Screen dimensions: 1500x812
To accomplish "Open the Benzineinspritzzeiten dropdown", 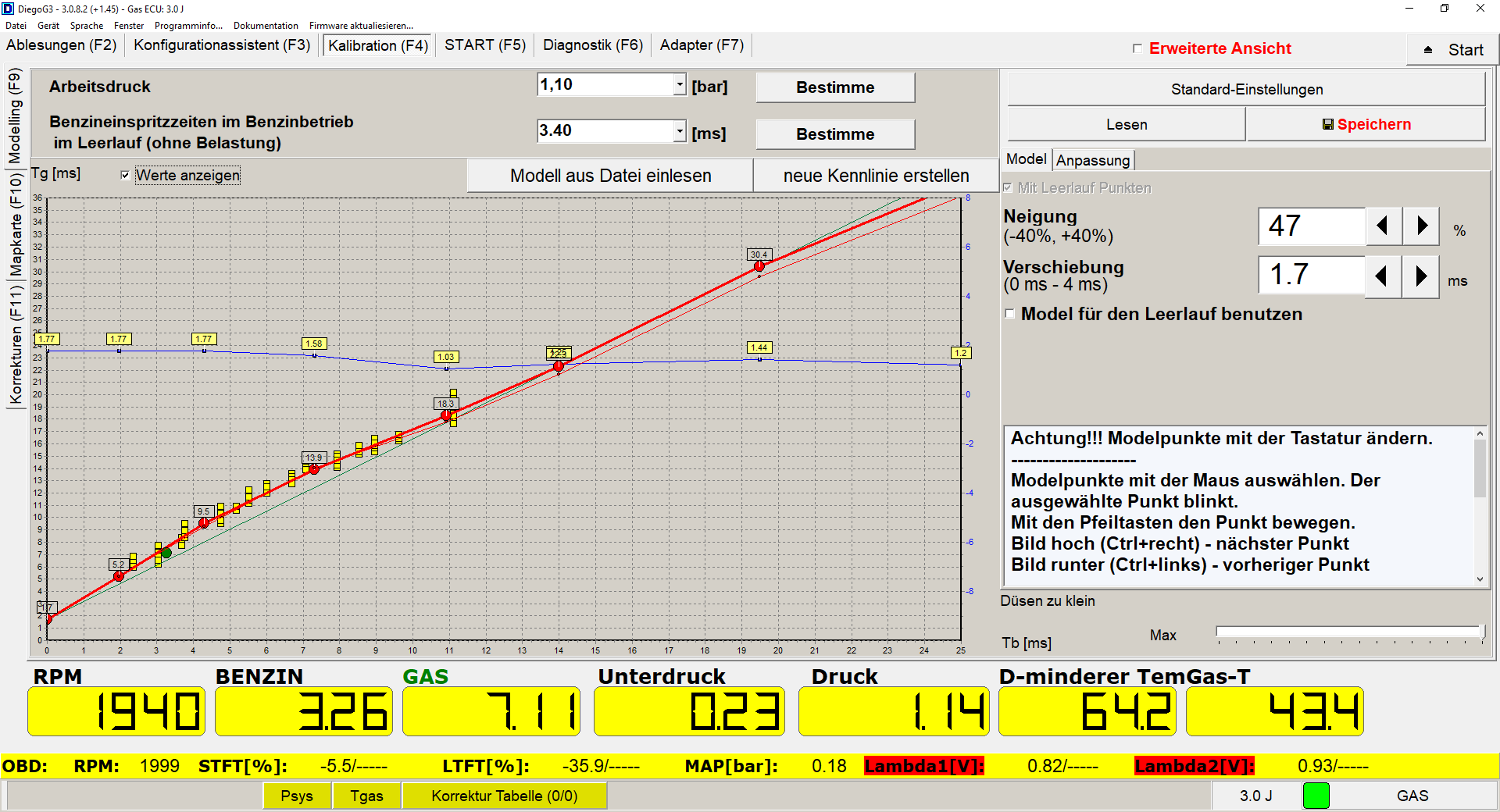I will coord(680,130).
